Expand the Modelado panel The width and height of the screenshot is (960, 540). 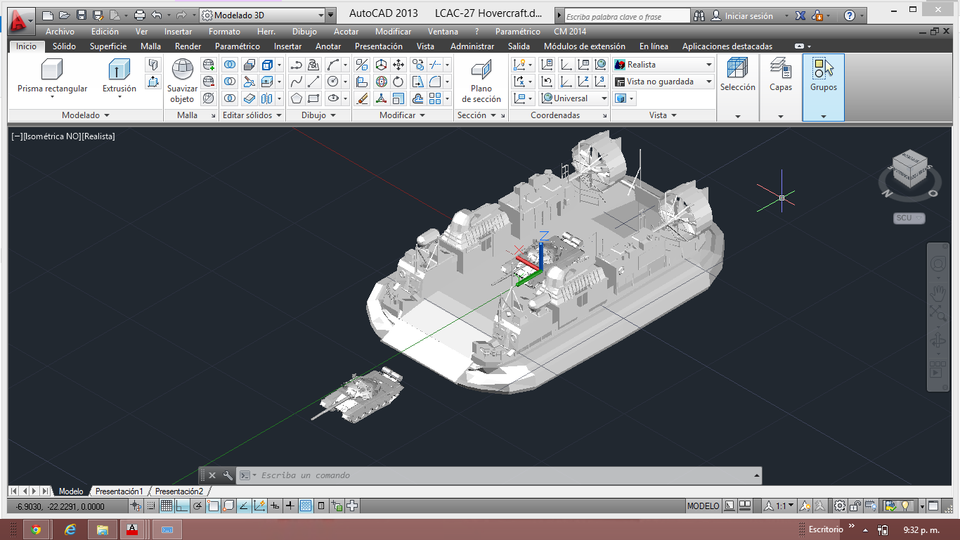pos(85,115)
